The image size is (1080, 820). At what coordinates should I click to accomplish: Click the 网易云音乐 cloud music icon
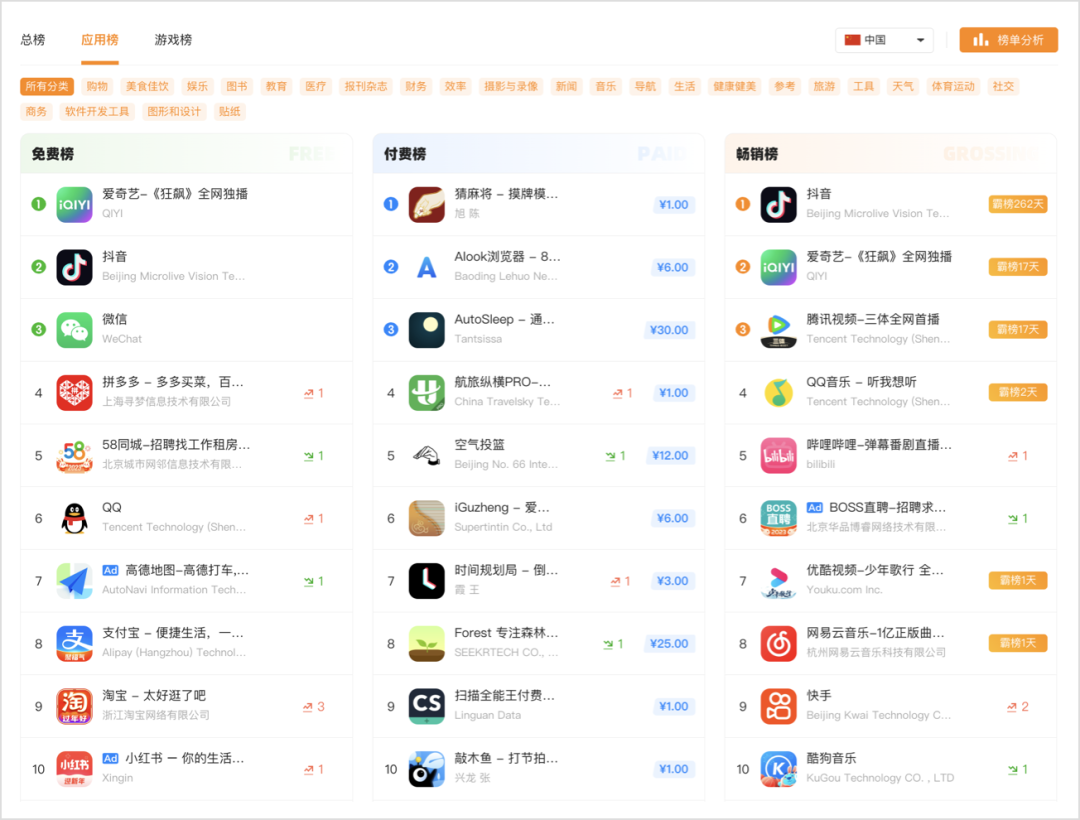coord(779,643)
